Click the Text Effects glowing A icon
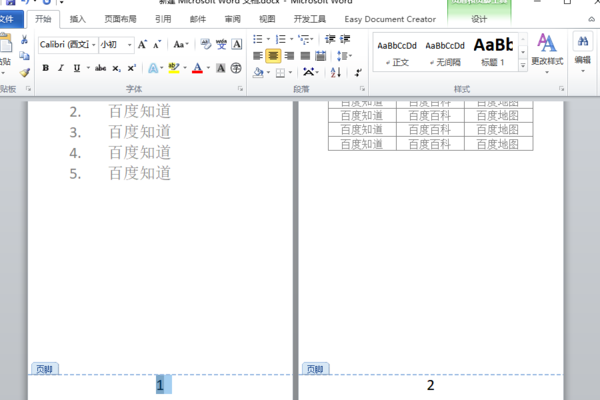This screenshot has width=600, height=400. pos(153,68)
